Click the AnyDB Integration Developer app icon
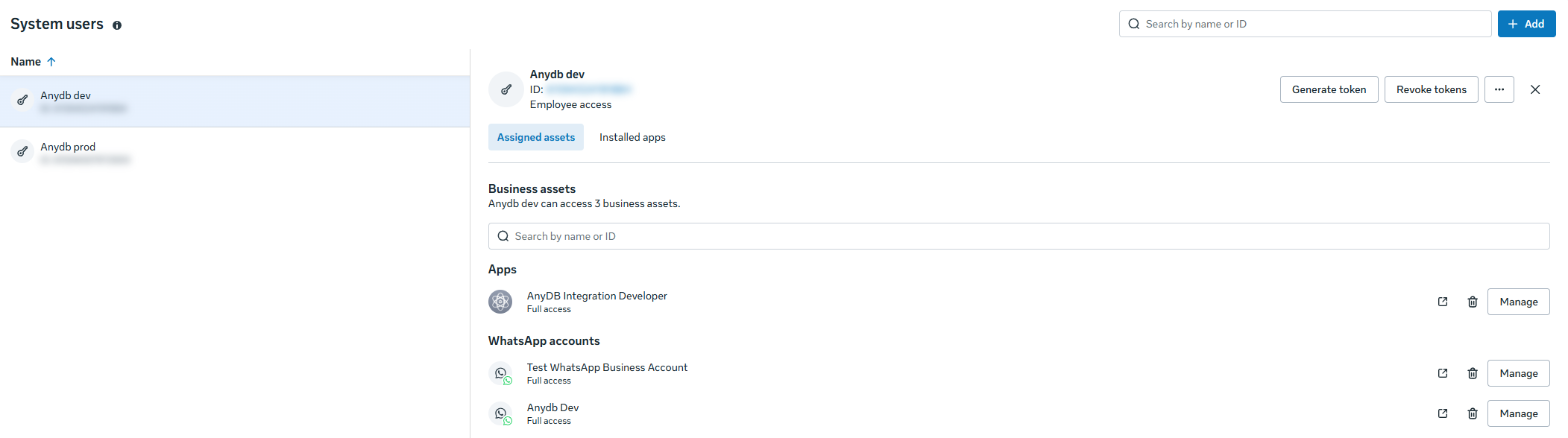The width and height of the screenshot is (1568, 438). click(500, 301)
